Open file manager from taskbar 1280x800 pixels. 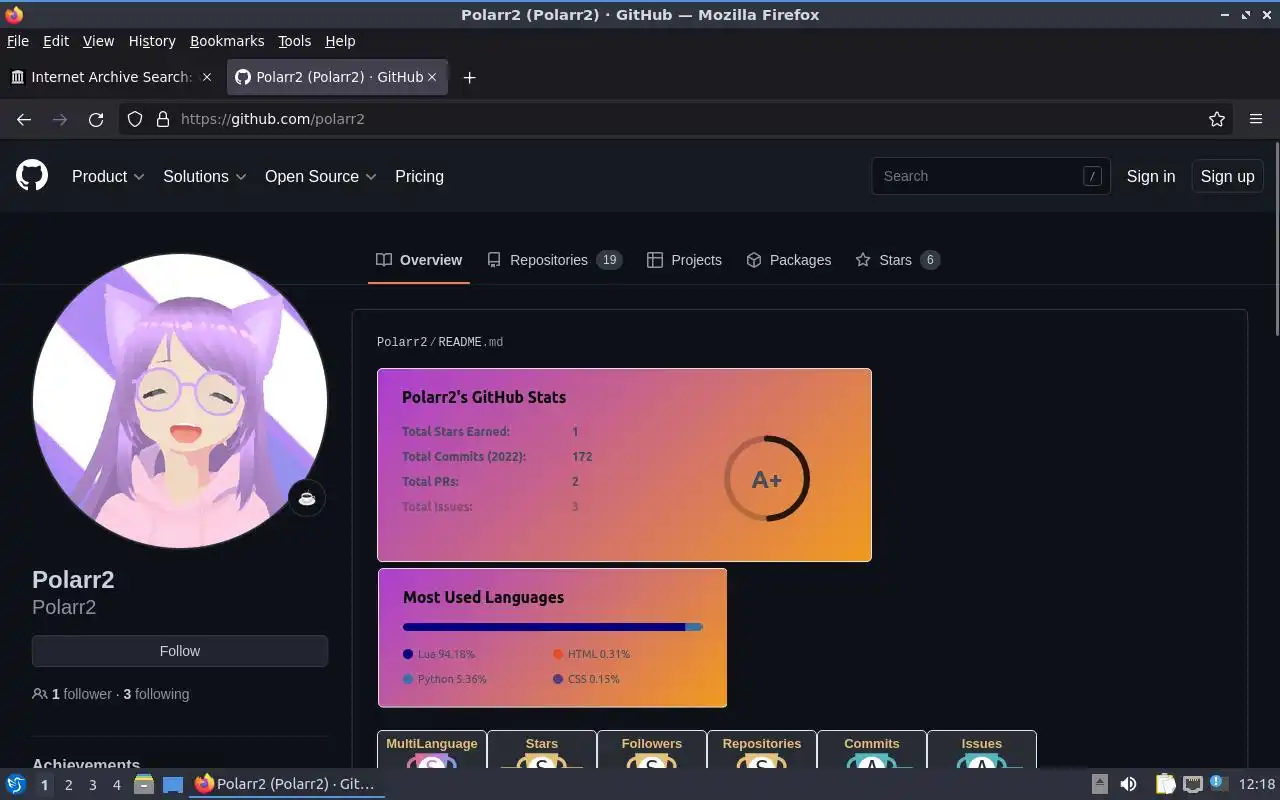tap(144, 785)
